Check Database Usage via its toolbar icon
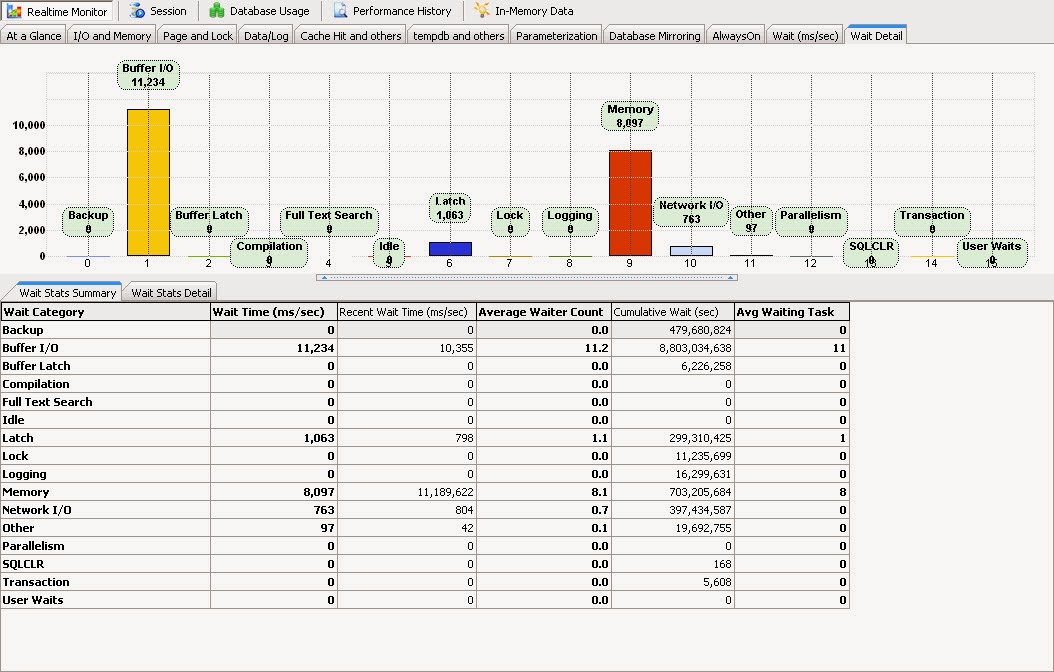The height and width of the screenshot is (672, 1054). [x=257, y=11]
